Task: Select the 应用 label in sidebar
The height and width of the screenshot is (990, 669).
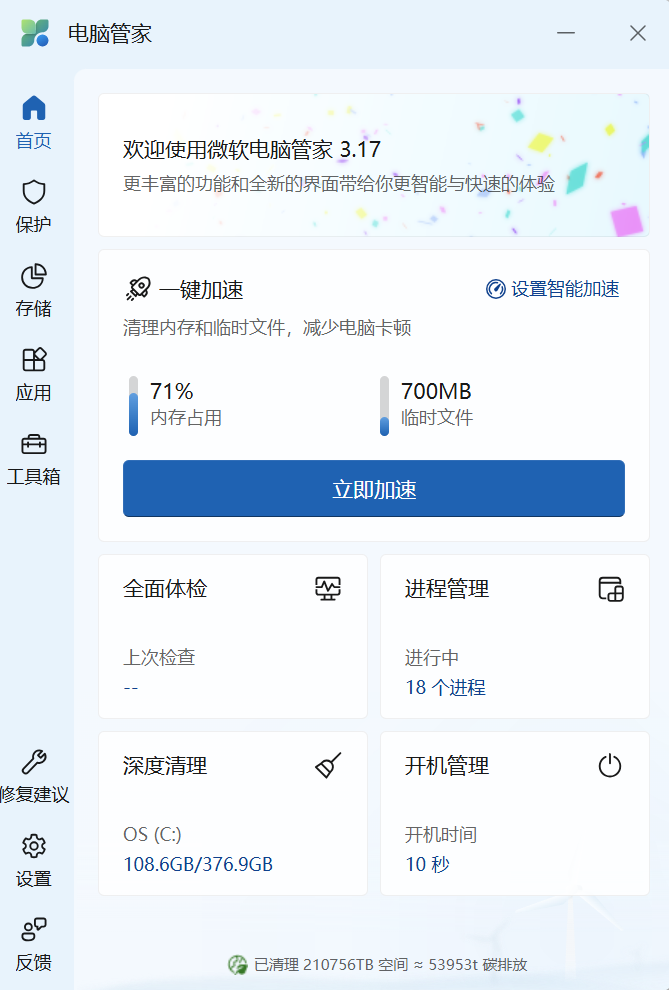Action: [33, 392]
